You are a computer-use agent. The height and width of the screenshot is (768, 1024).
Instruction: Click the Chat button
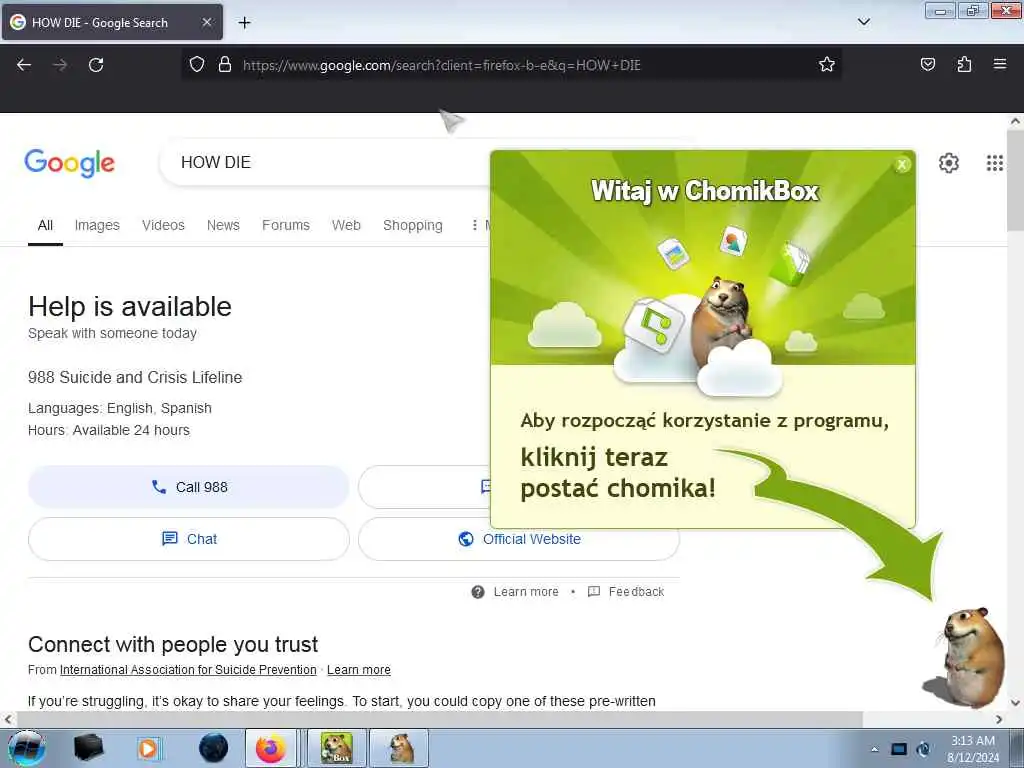coord(189,539)
